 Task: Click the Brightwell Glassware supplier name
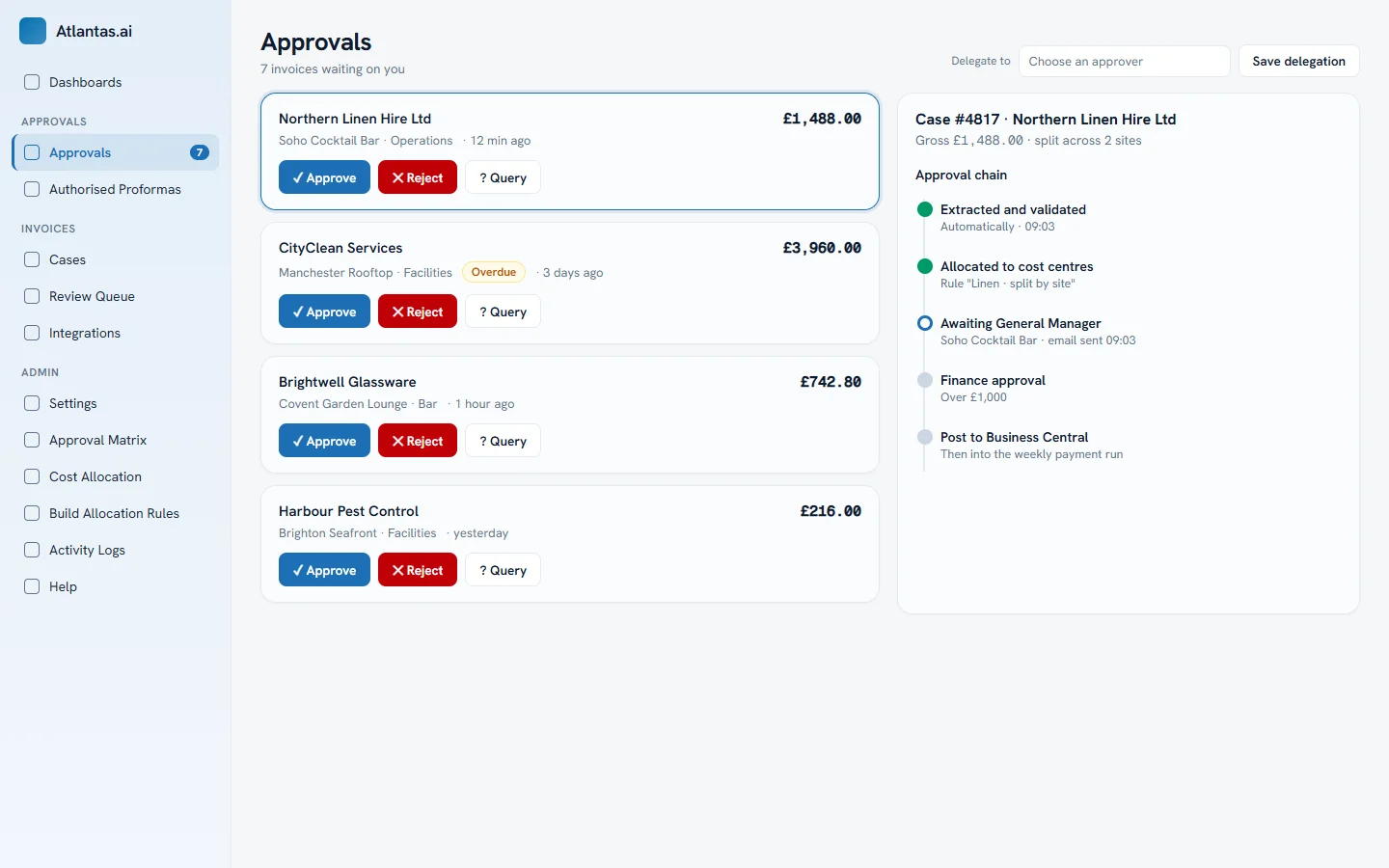point(347,382)
